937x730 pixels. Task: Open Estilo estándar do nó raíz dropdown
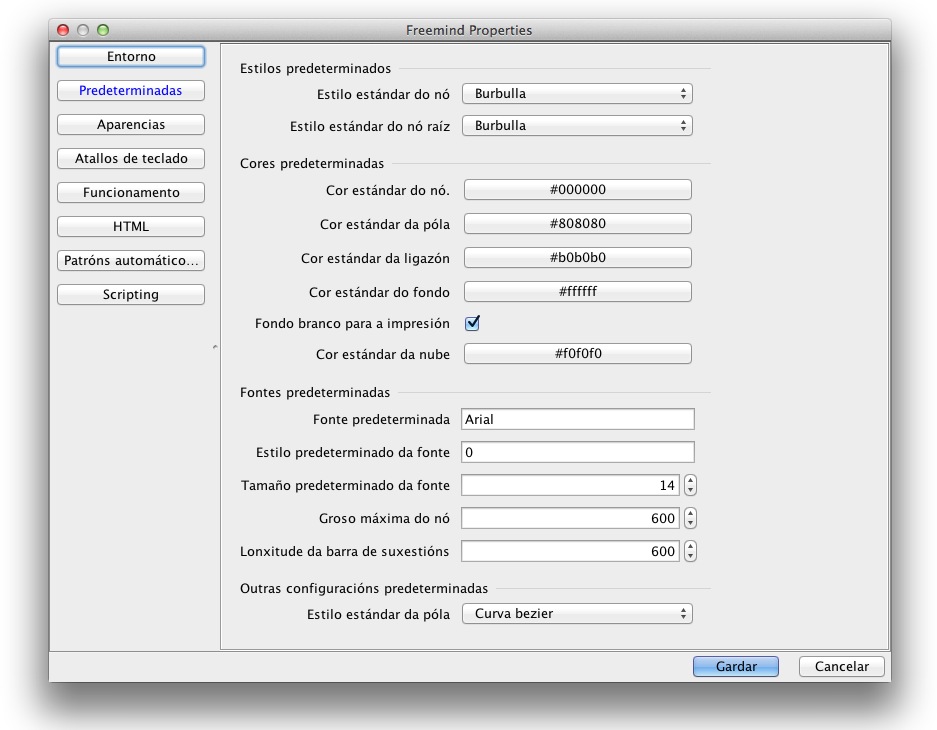pos(577,126)
